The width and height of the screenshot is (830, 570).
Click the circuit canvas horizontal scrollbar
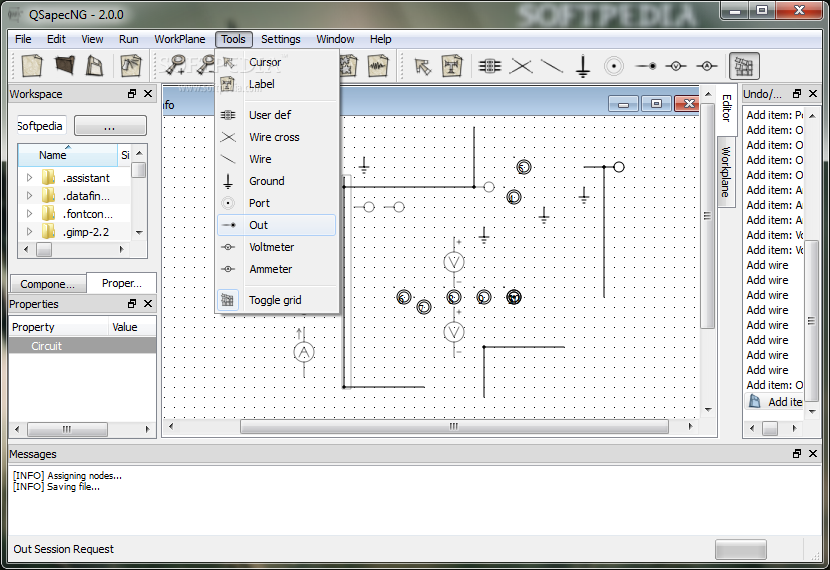click(x=454, y=427)
